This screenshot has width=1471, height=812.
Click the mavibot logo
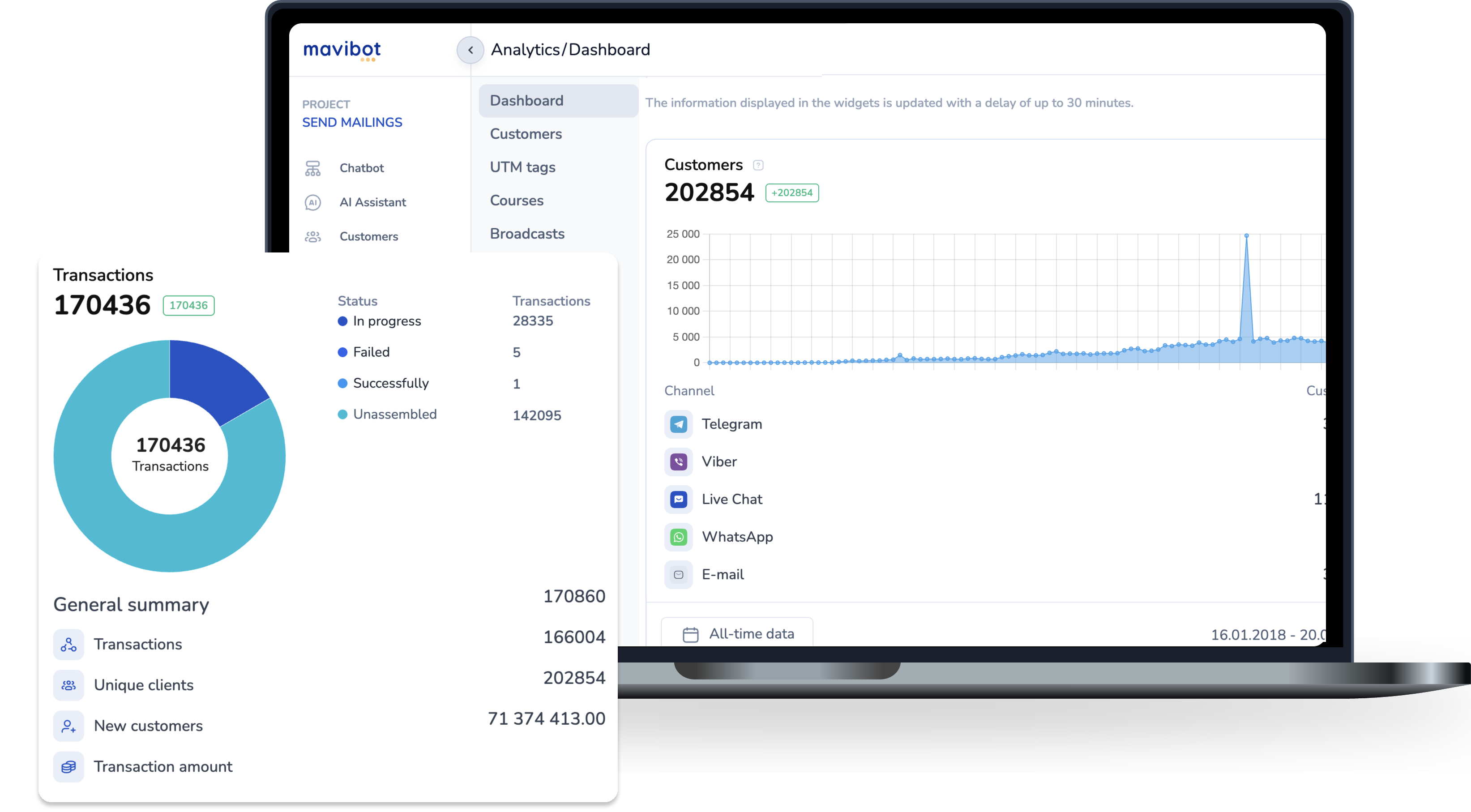342,50
